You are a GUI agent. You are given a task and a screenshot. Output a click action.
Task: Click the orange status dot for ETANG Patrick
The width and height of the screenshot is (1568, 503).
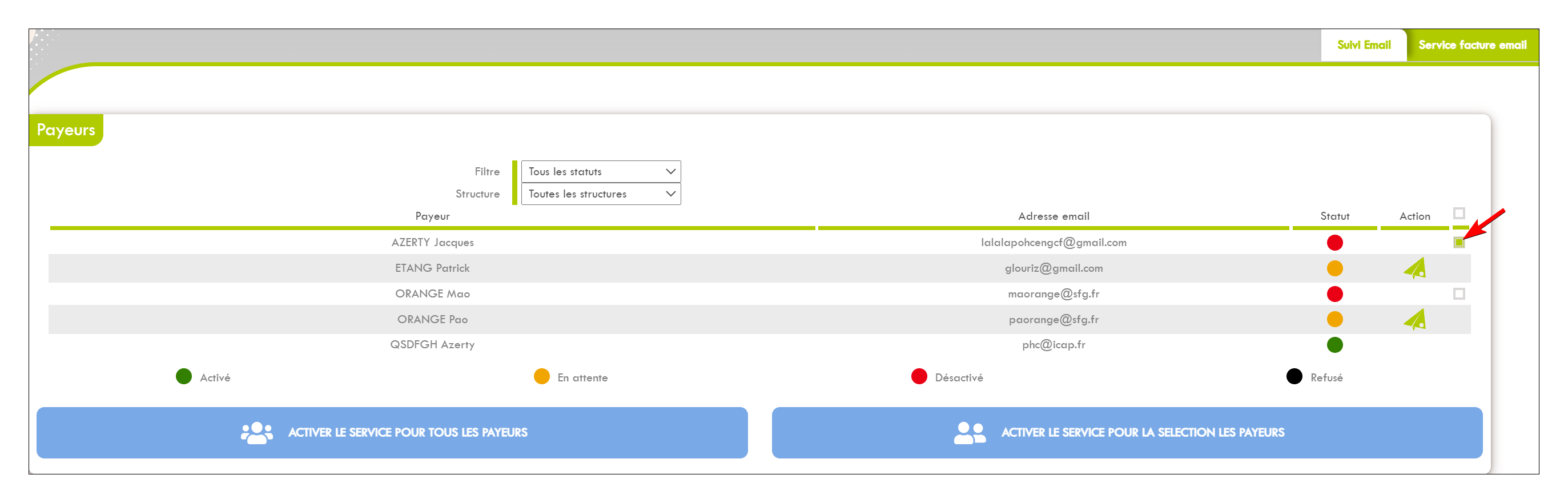(x=1334, y=268)
